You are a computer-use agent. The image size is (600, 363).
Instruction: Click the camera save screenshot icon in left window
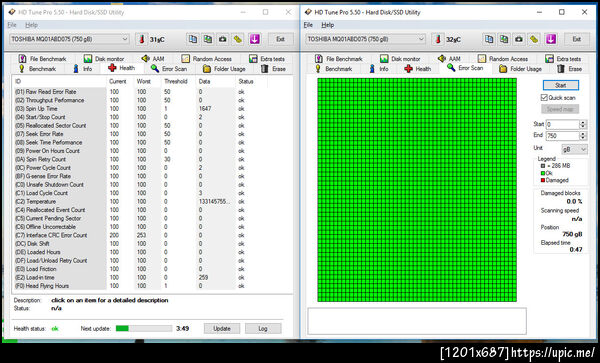(223, 39)
